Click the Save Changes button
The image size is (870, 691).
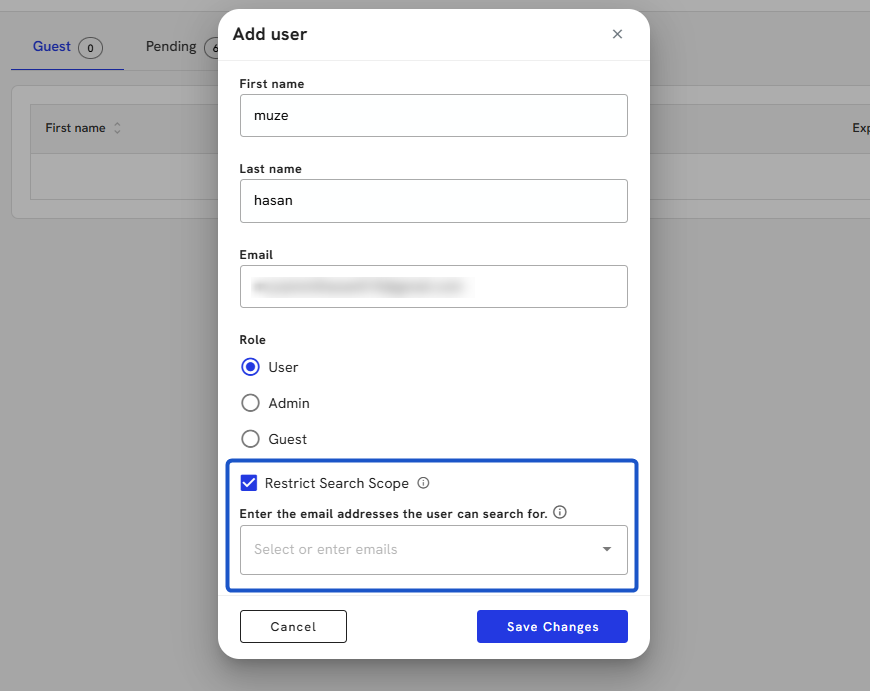(552, 627)
